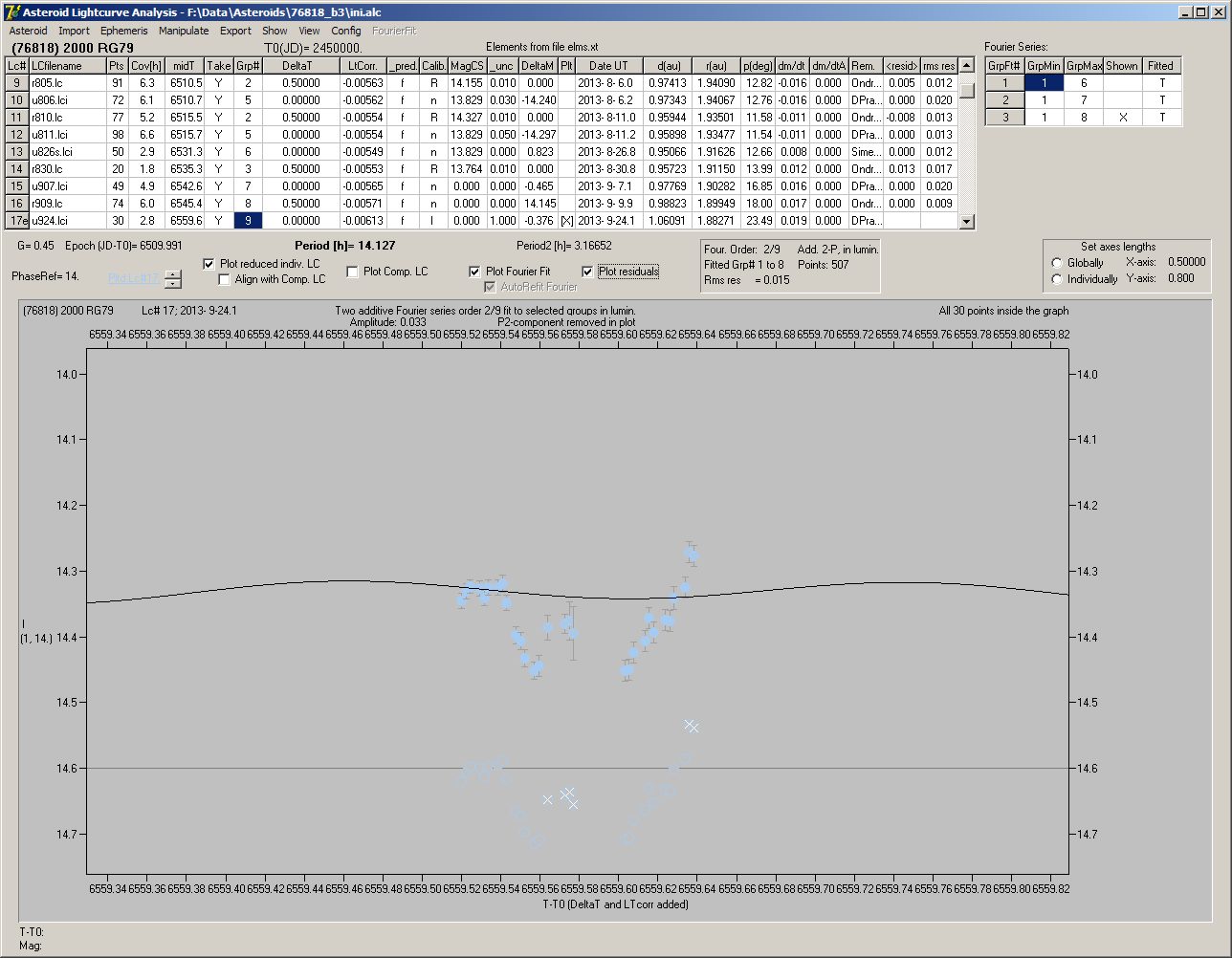Select Individually axes length radio button
1232x958 pixels.
pos(1057,279)
